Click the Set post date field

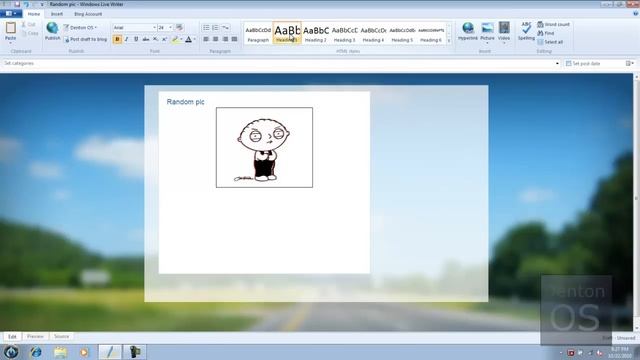[594, 64]
